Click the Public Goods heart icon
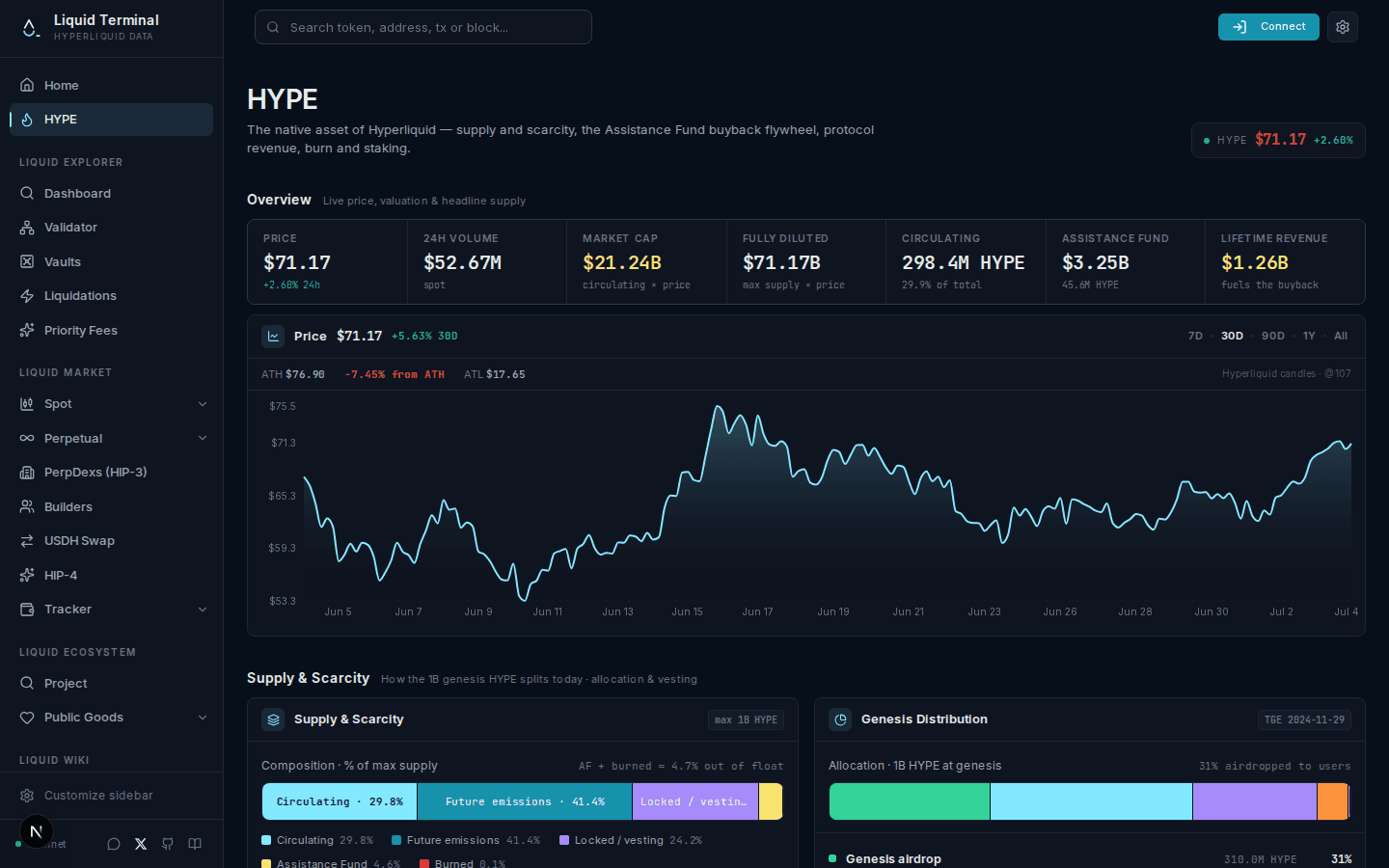The image size is (1389, 868). tap(27, 718)
